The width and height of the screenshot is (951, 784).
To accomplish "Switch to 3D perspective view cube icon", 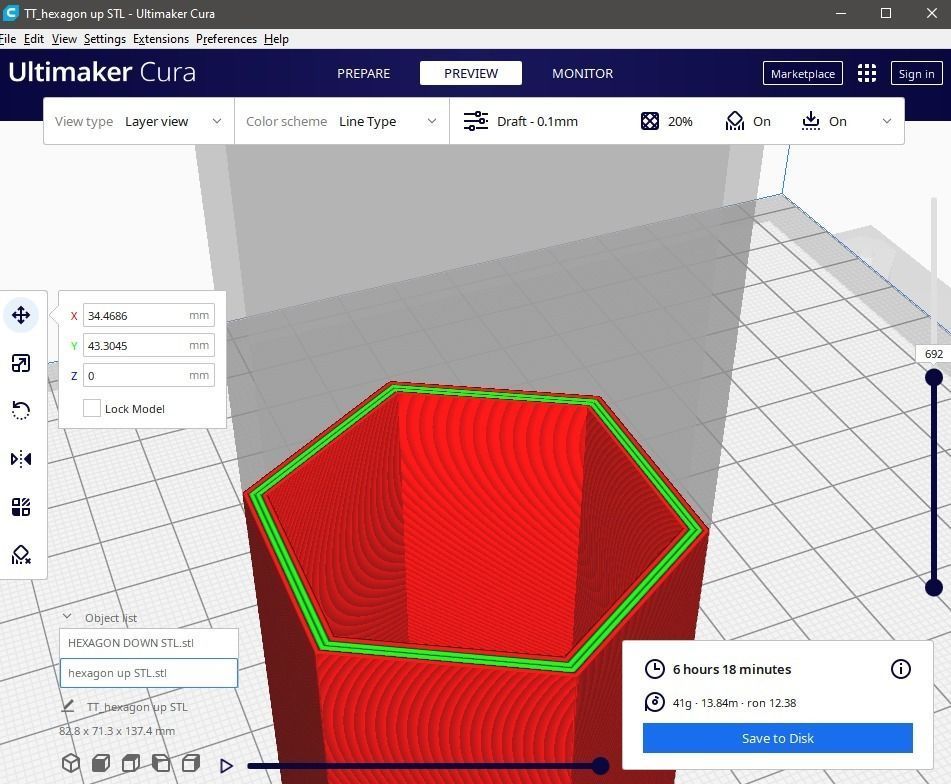I will click(x=71, y=763).
